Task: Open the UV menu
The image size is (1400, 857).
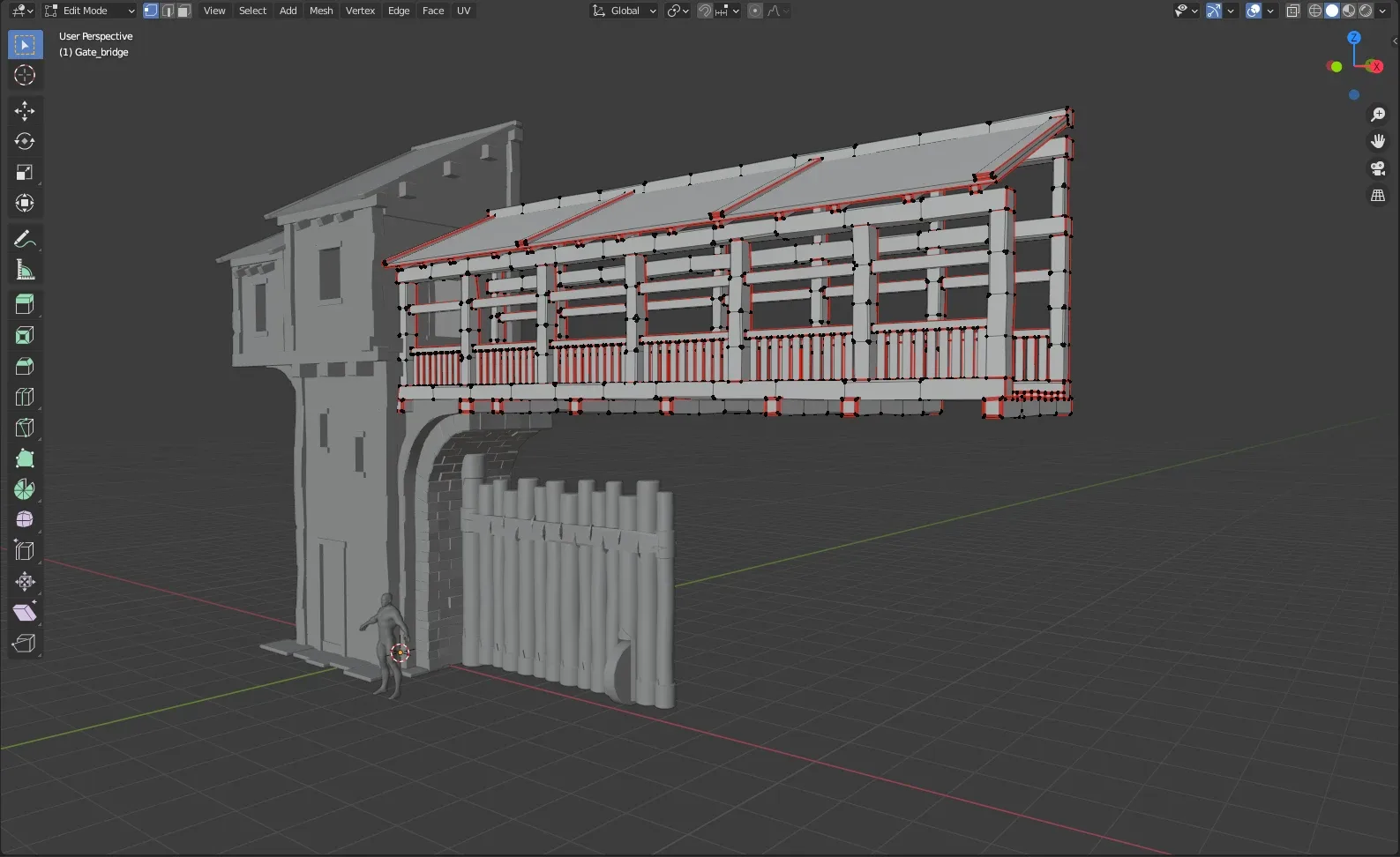Action: [463, 11]
